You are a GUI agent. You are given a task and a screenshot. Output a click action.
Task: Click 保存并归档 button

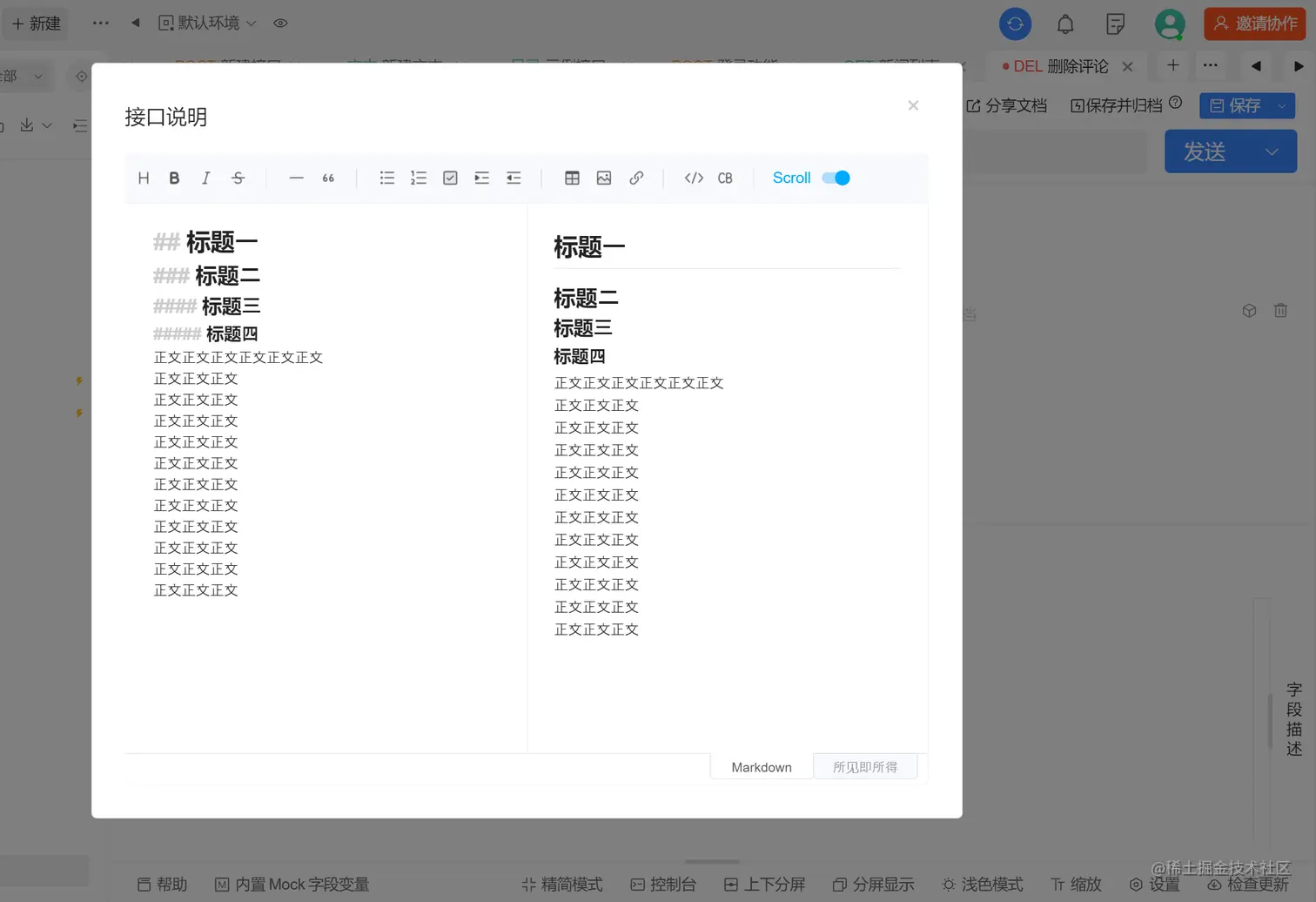[1117, 105]
